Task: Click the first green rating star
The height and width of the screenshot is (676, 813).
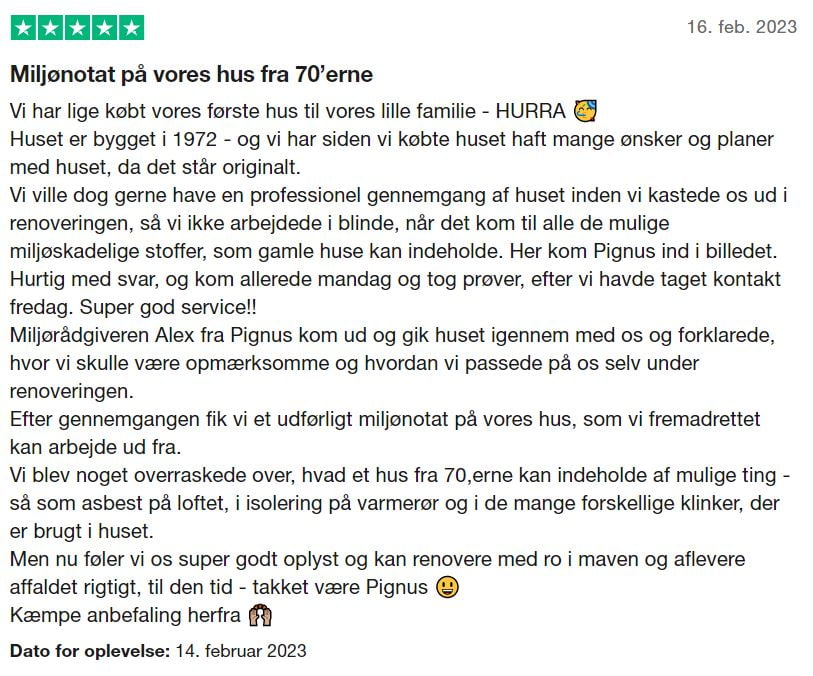Action: (23, 28)
